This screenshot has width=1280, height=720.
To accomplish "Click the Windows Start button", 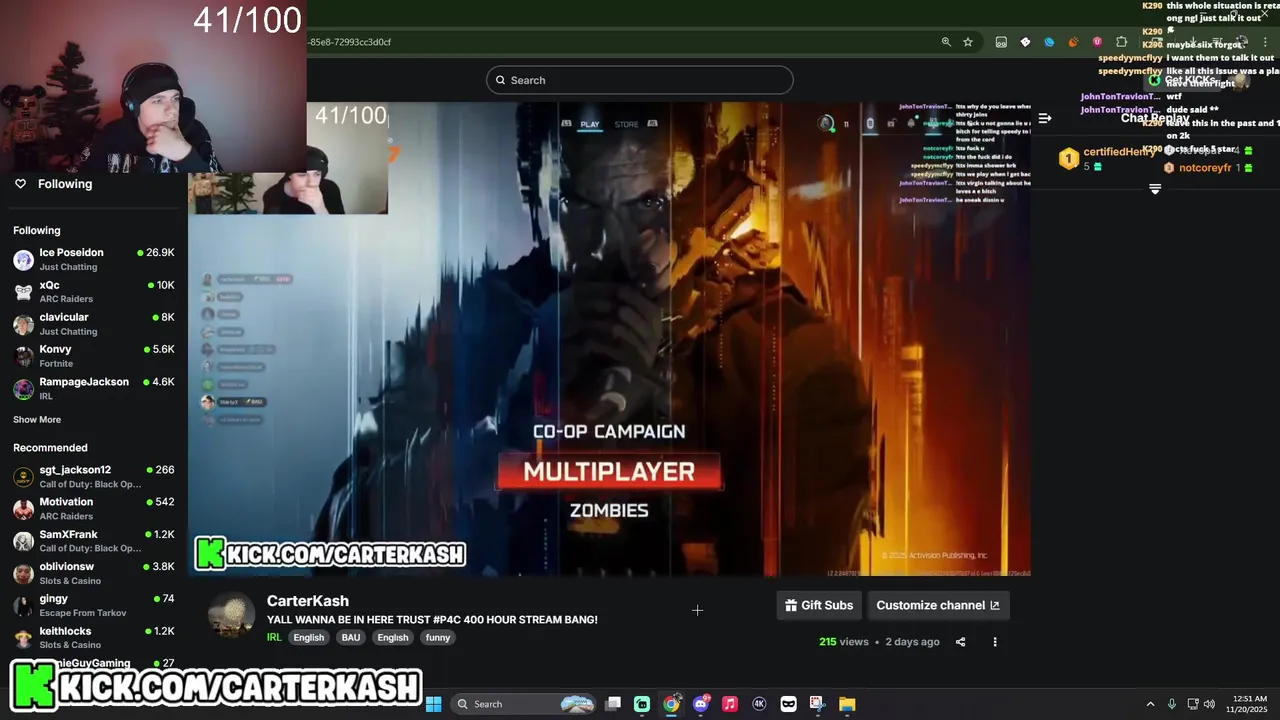I will click(433, 704).
